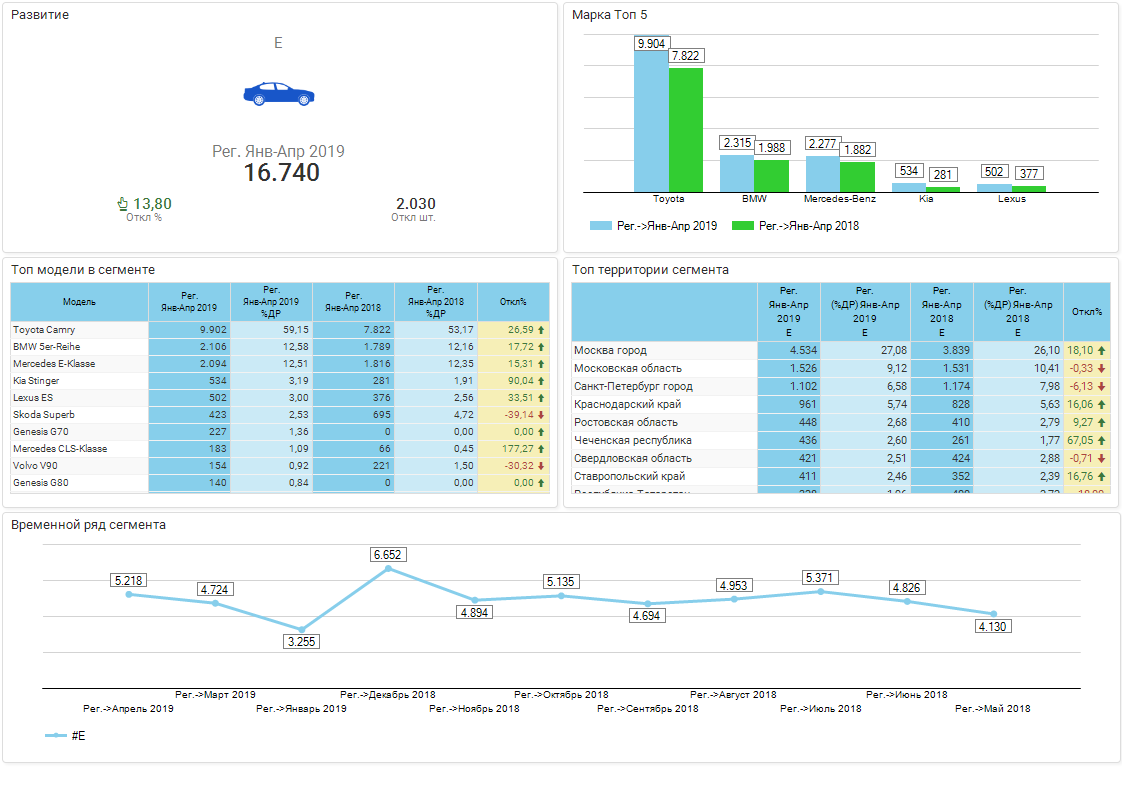Select the Genesis G70 model row
1122x793 pixels.
pos(280,432)
